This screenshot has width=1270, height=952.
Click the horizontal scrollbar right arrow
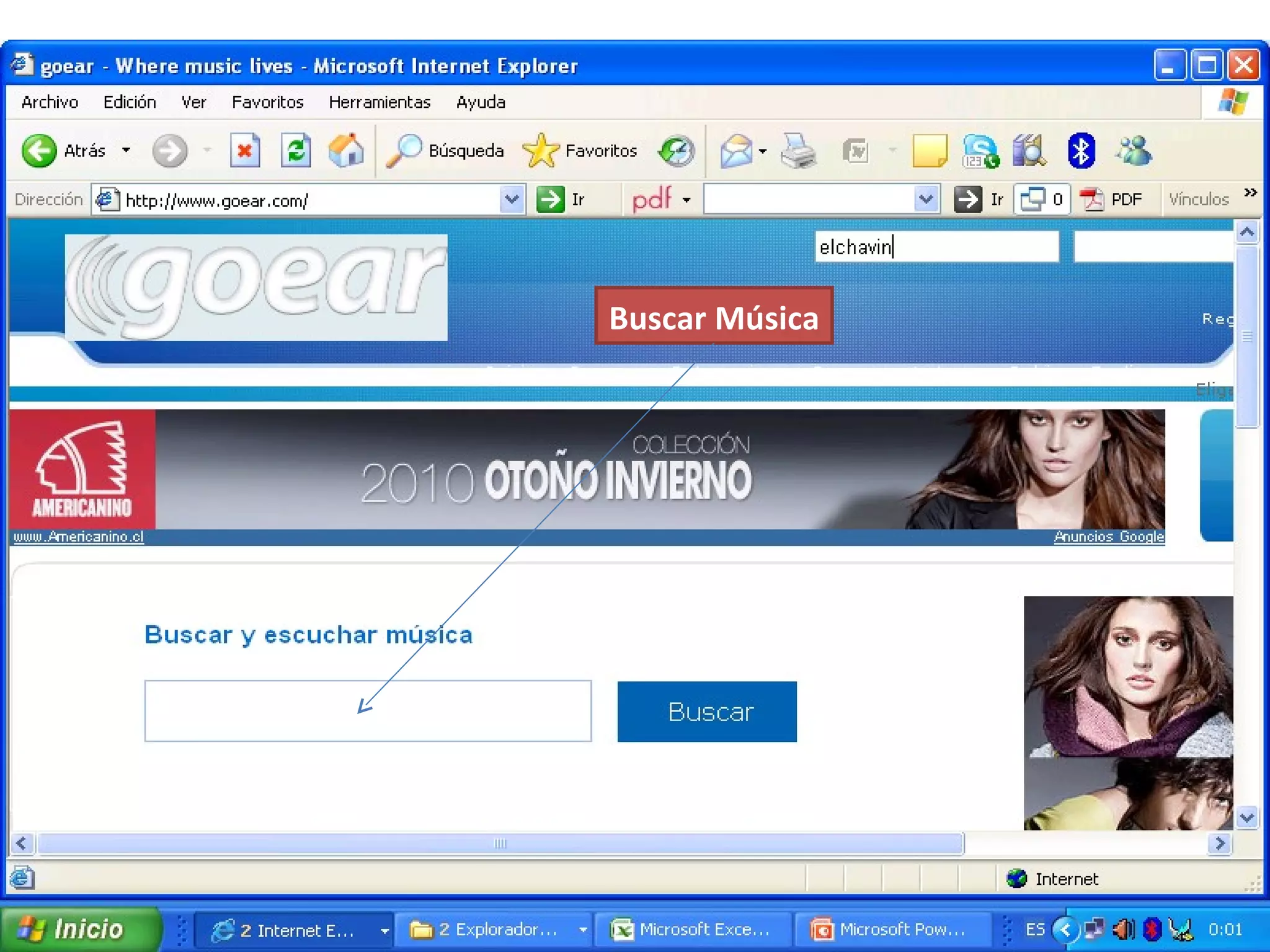[x=1220, y=844]
